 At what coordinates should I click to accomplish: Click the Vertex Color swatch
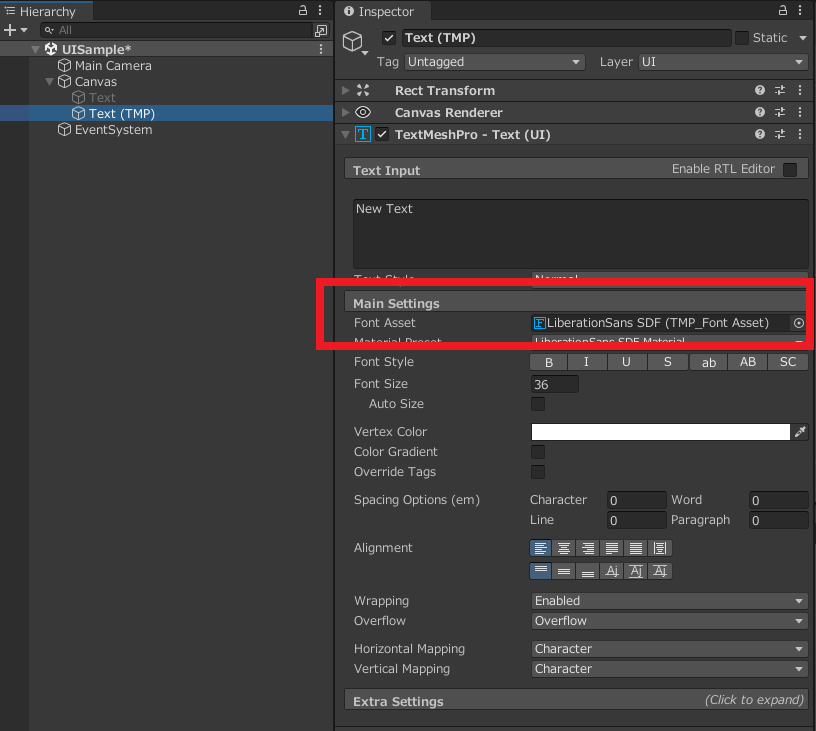(x=660, y=432)
